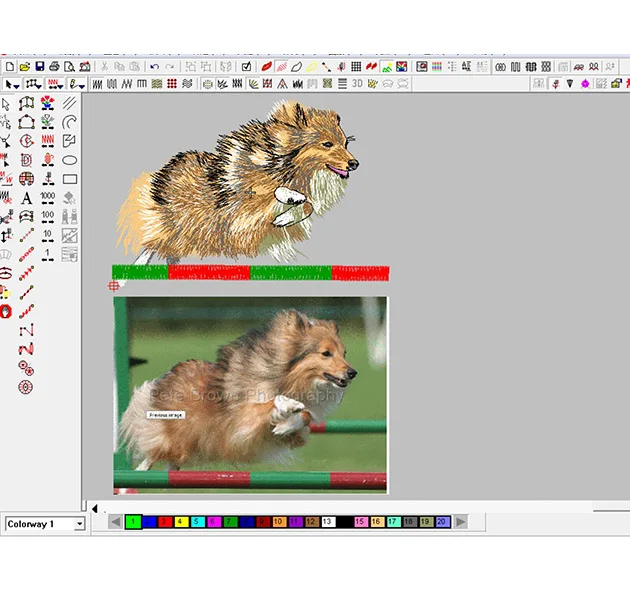Pick the yellow color swatch 4
Screen dimensions: 630x591
pos(181,522)
